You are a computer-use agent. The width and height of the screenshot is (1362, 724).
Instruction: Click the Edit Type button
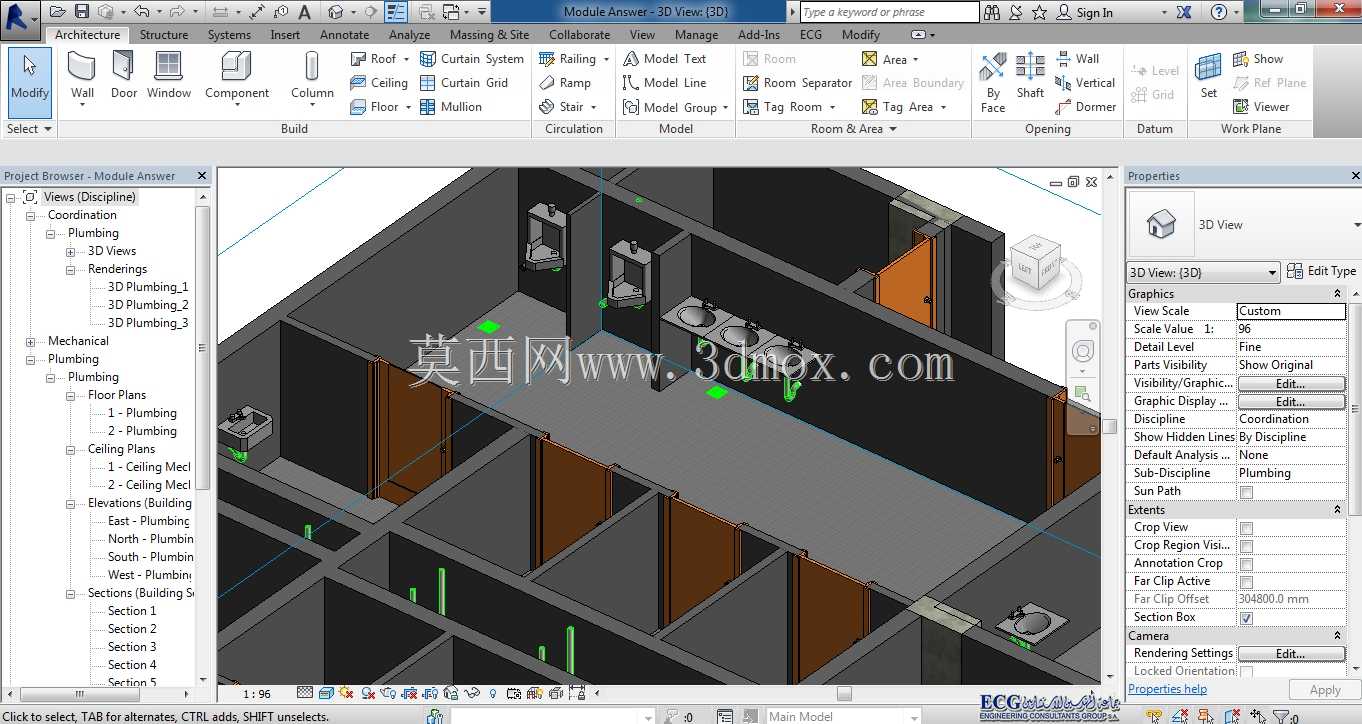tap(1320, 271)
